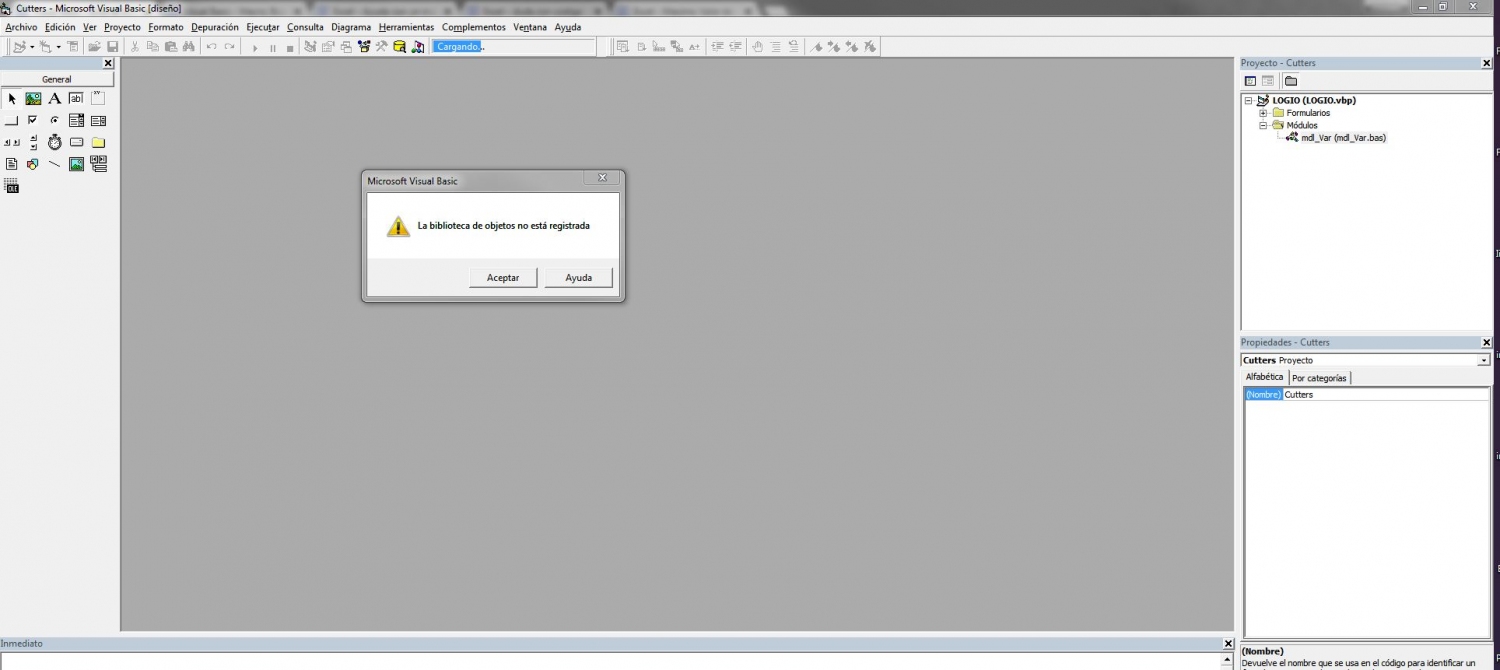Select the FileListBox control tool

pos(12,164)
